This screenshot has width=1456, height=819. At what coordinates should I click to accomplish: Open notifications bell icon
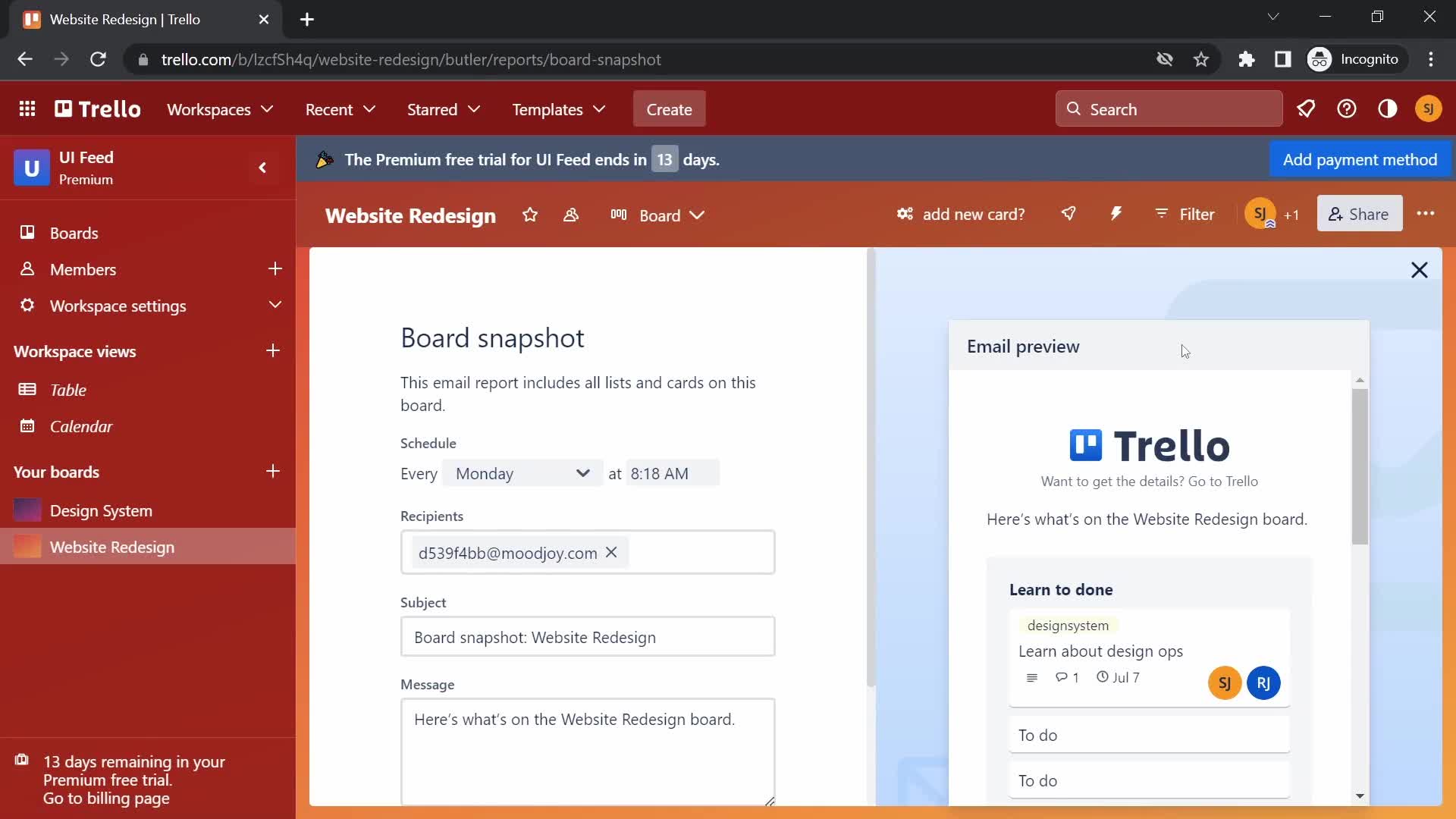point(1306,109)
